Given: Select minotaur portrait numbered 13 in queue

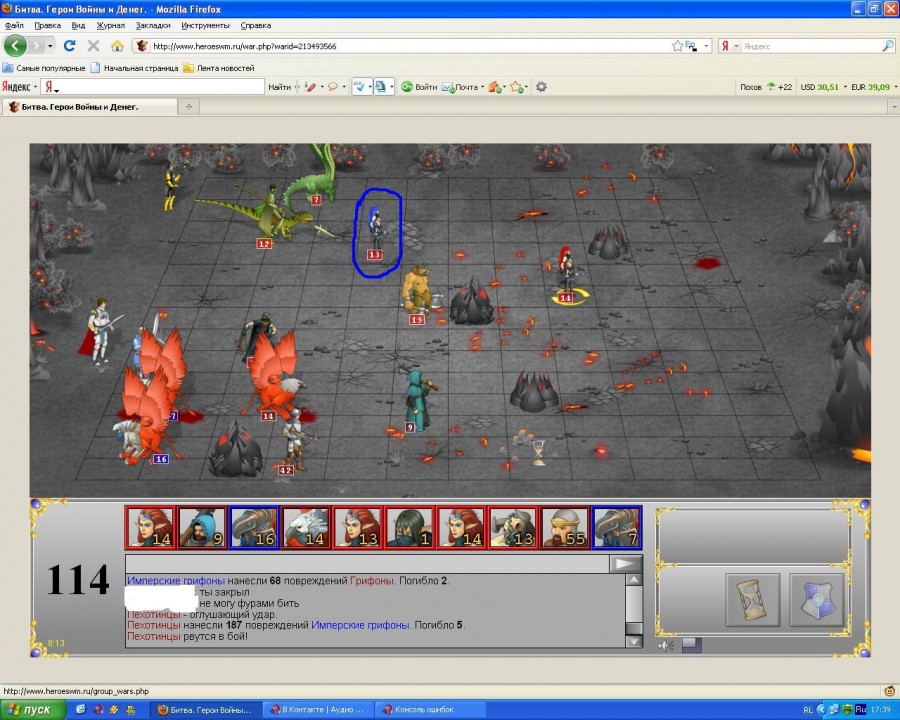Looking at the screenshot, I should 513,527.
